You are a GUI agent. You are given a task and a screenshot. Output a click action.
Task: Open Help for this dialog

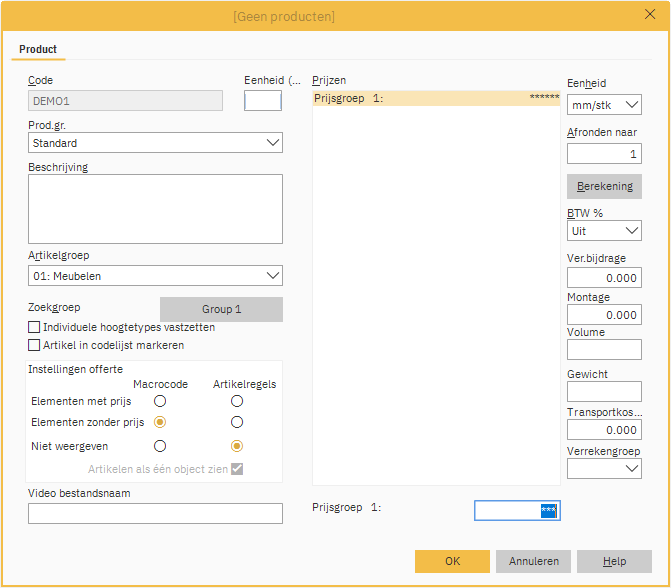click(x=614, y=562)
